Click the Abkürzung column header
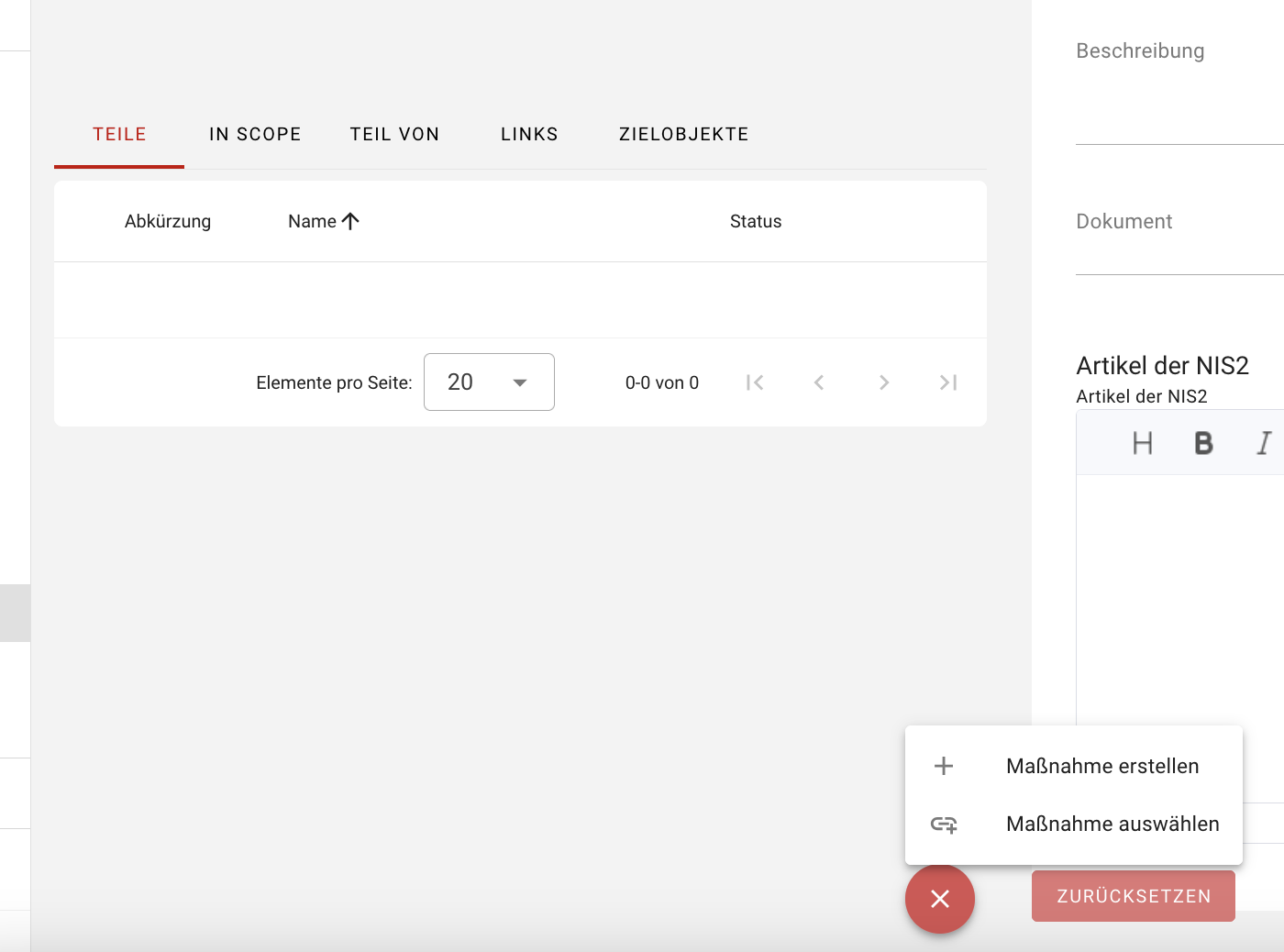Viewport: 1284px width, 952px height. click(x=168, y=221)
